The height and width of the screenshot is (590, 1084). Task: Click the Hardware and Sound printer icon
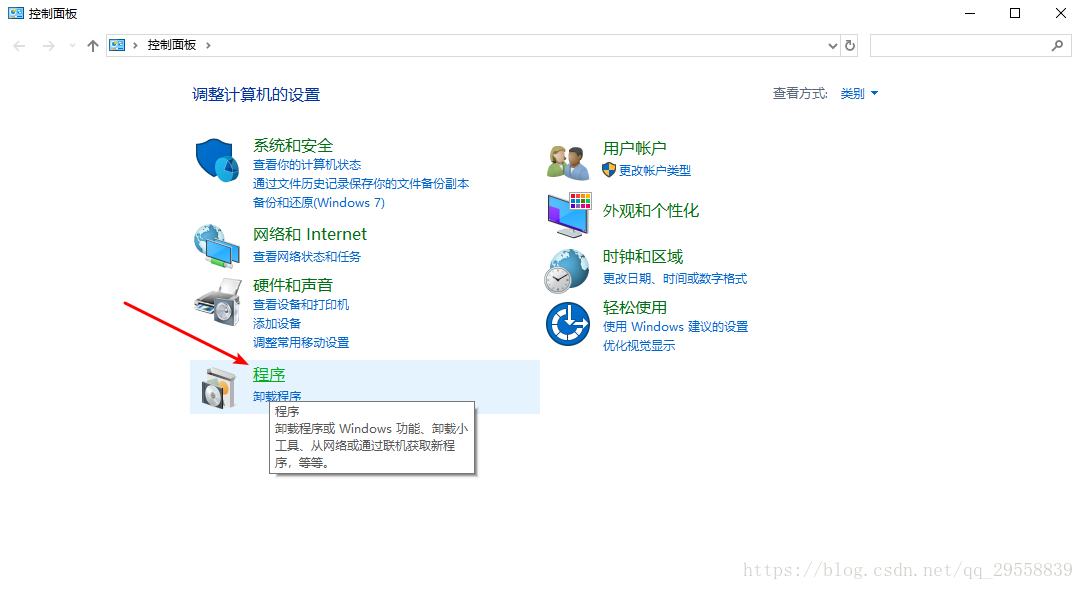[218, 302]
